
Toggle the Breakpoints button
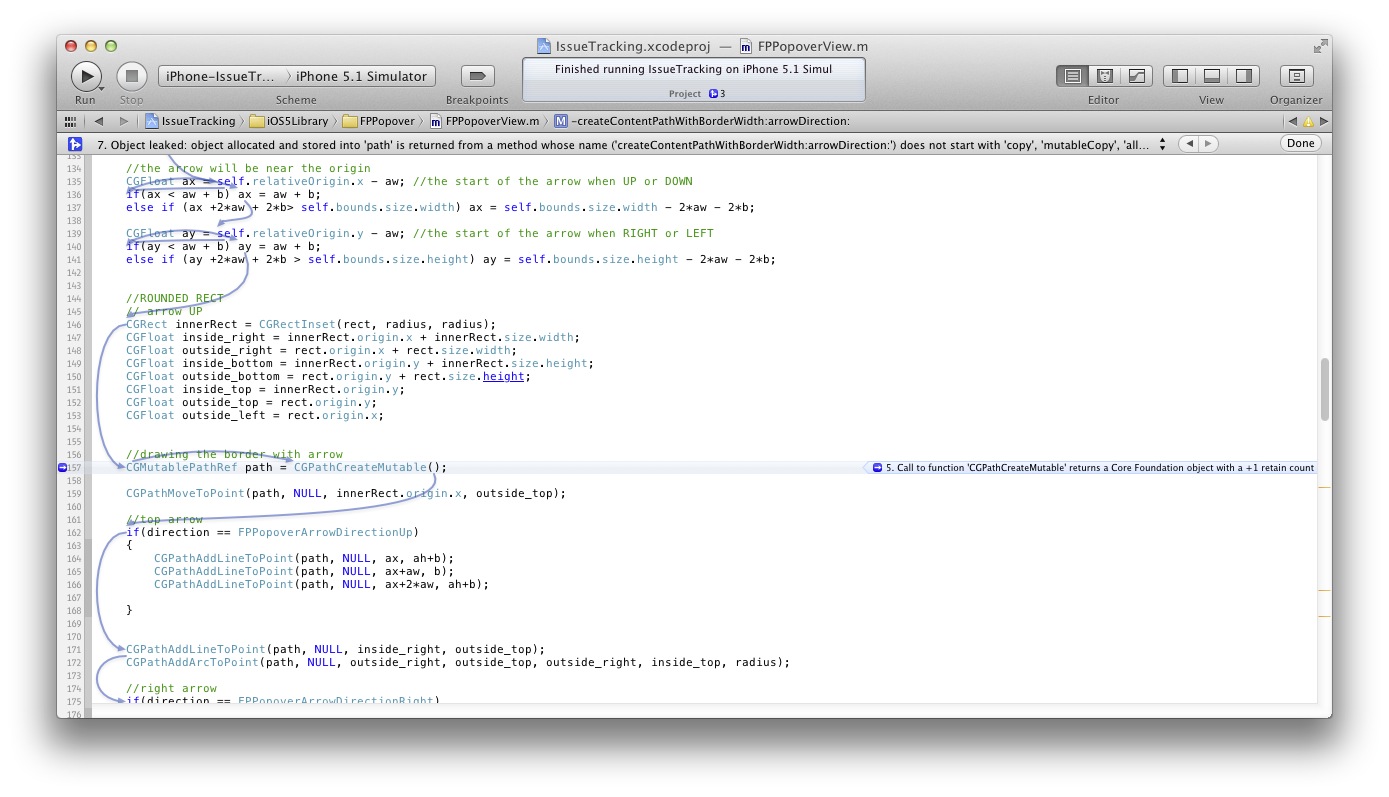(x=477, y=76)
